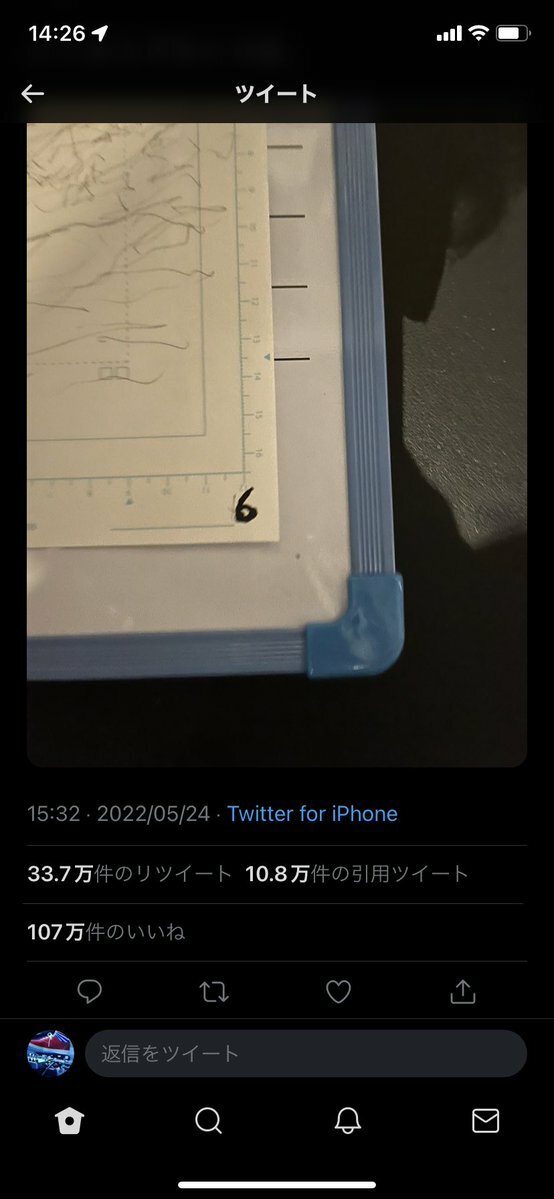View the 33.7万件のリツイート list

pyautogui.click(x=129, y=874)
